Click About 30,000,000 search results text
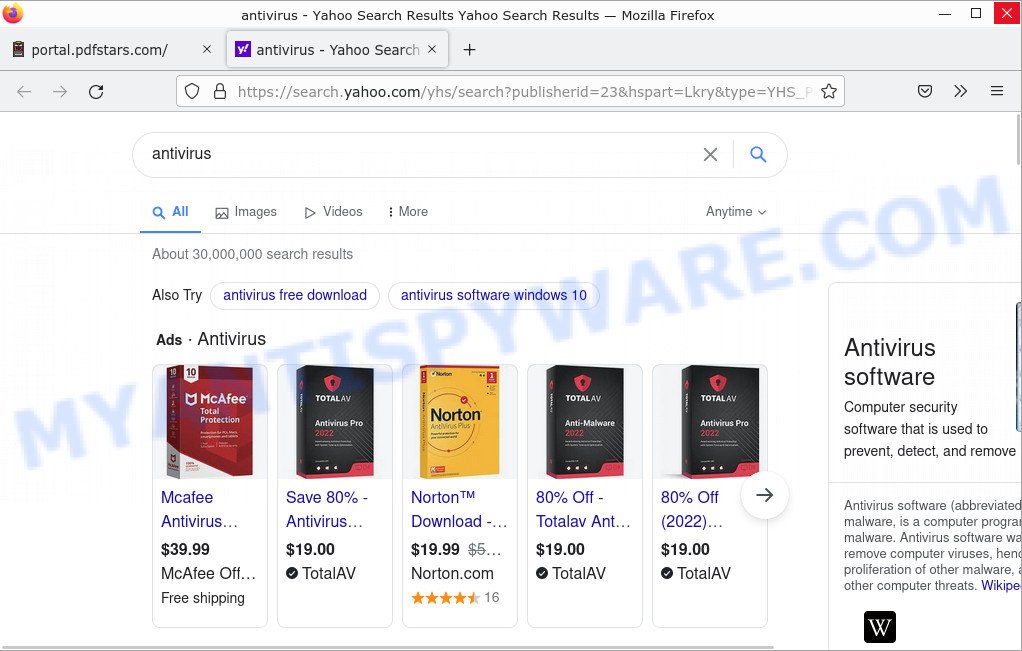The height and width of the screenshot is (651, 1022). [x=252, y=254]
